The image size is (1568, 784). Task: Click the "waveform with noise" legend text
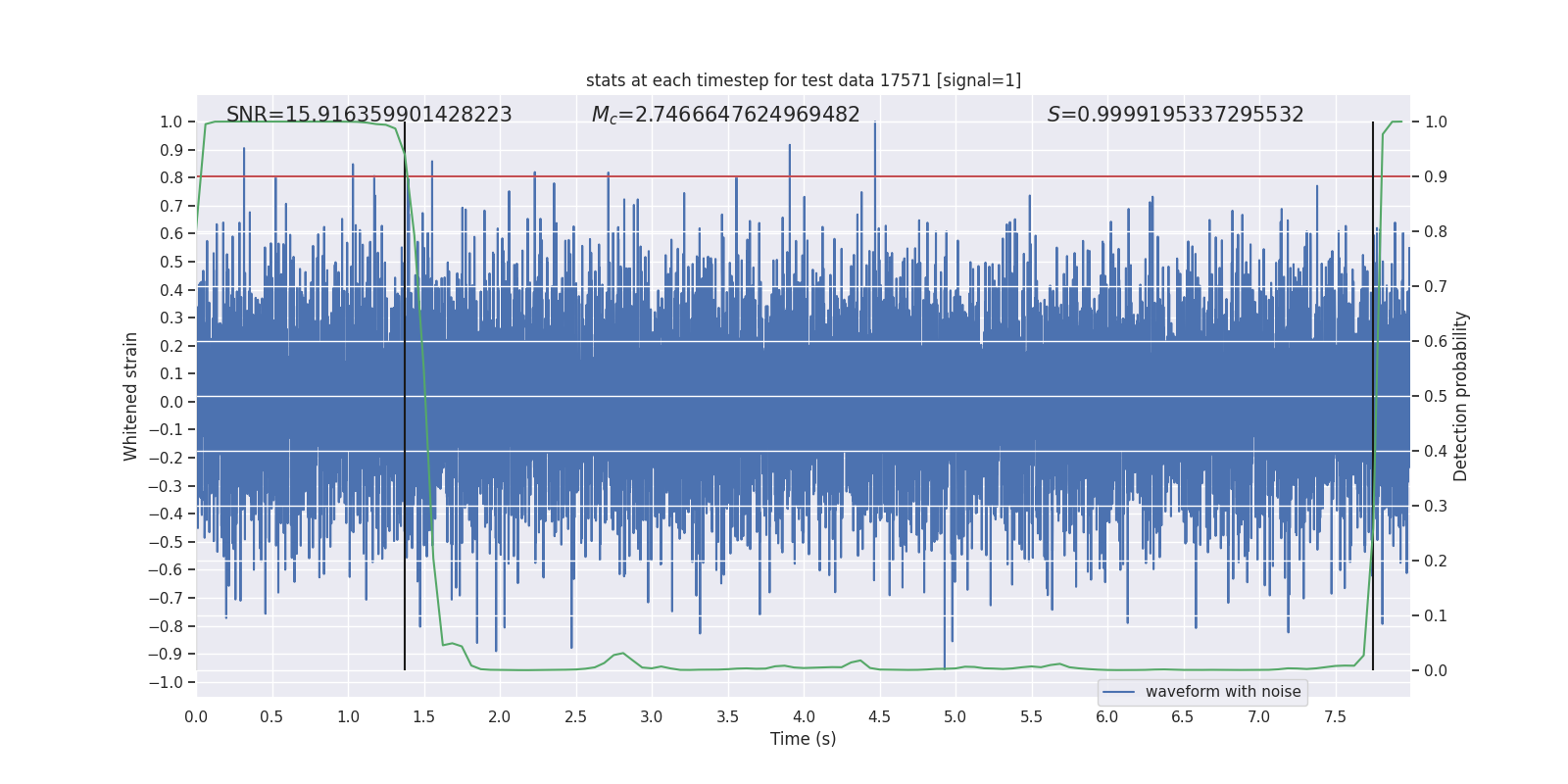pos(1223,692)
